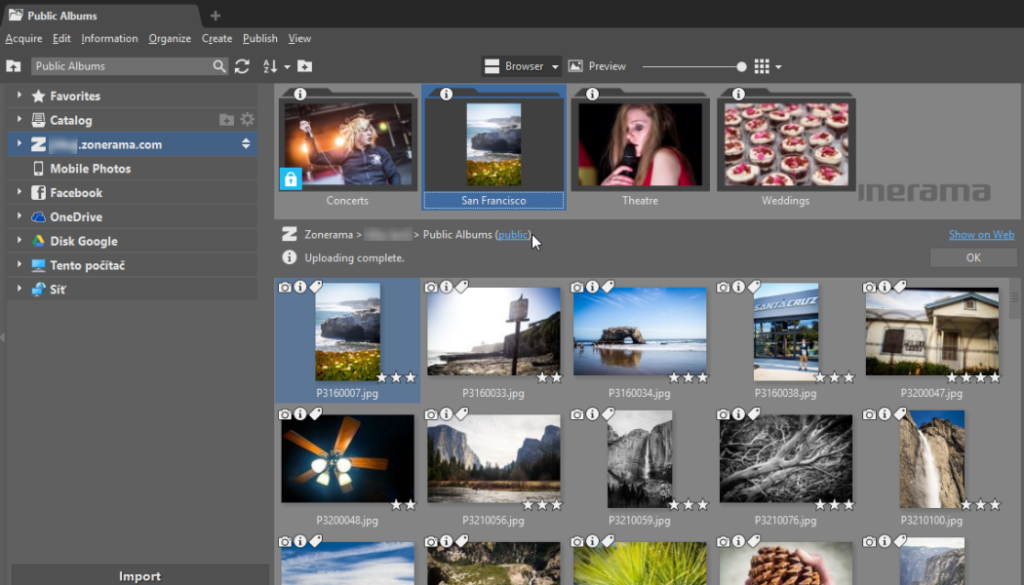Open the Information menu
The image size is (1024, 585).
click(110, 39)
